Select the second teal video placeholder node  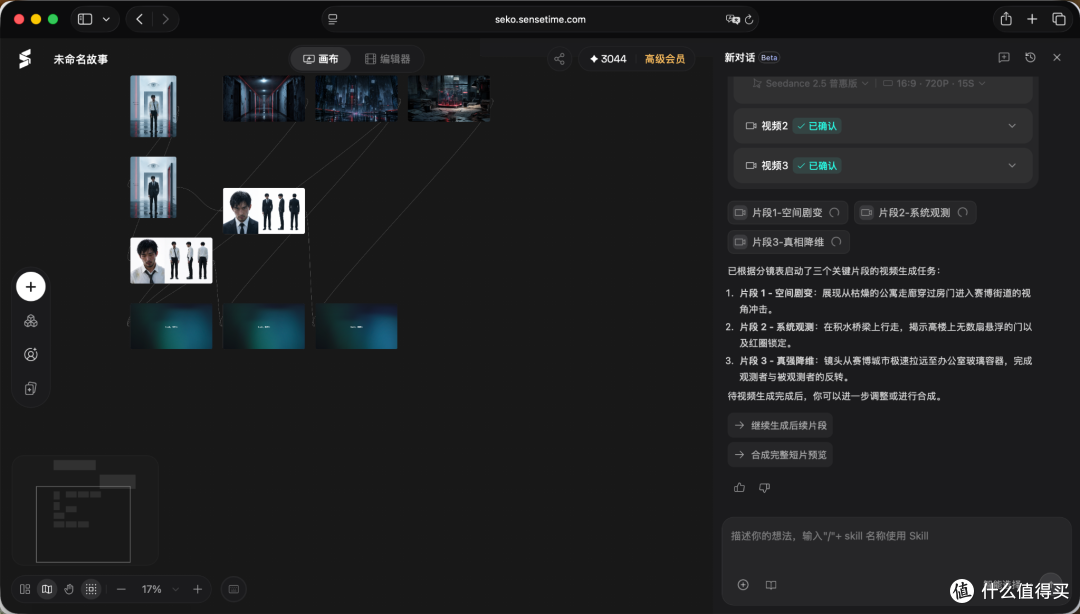[264, 326]
